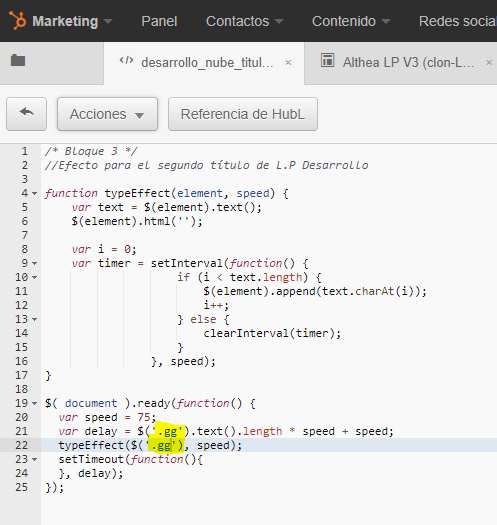Switch to Althea LP V3 tab

[x=408, y=63]
